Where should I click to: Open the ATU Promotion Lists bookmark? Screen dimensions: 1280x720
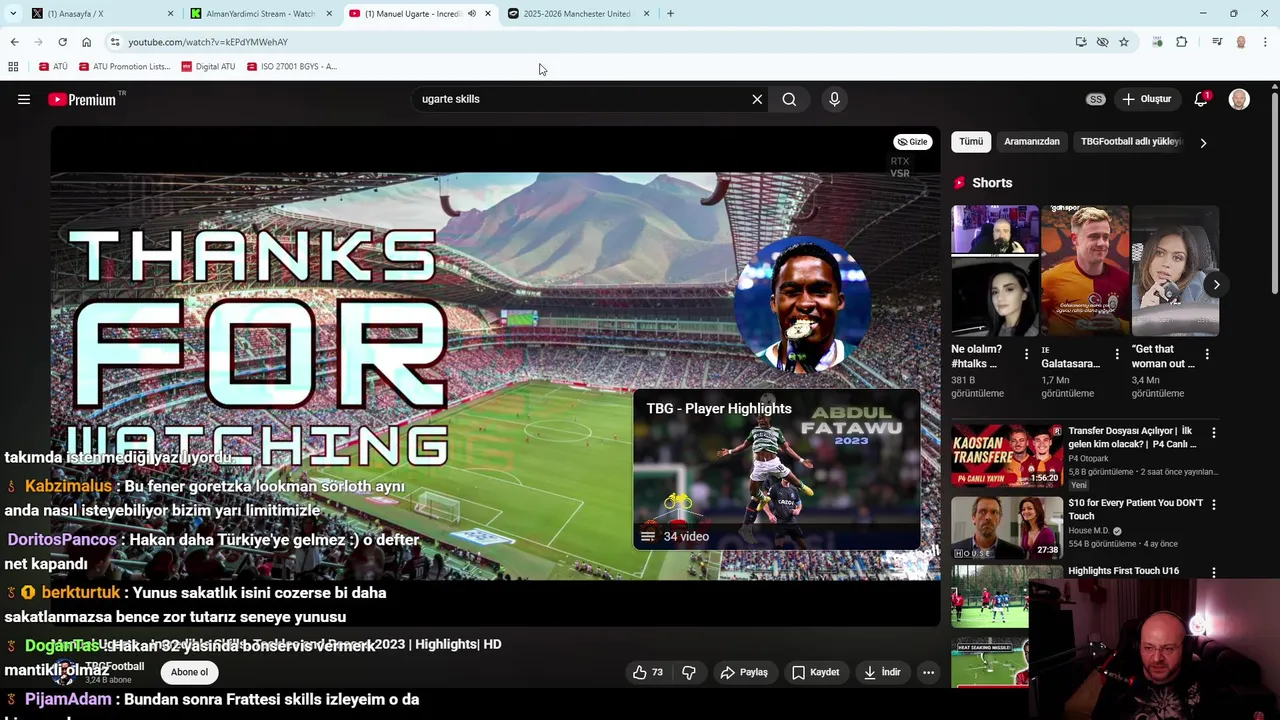[x=124, y=67]
